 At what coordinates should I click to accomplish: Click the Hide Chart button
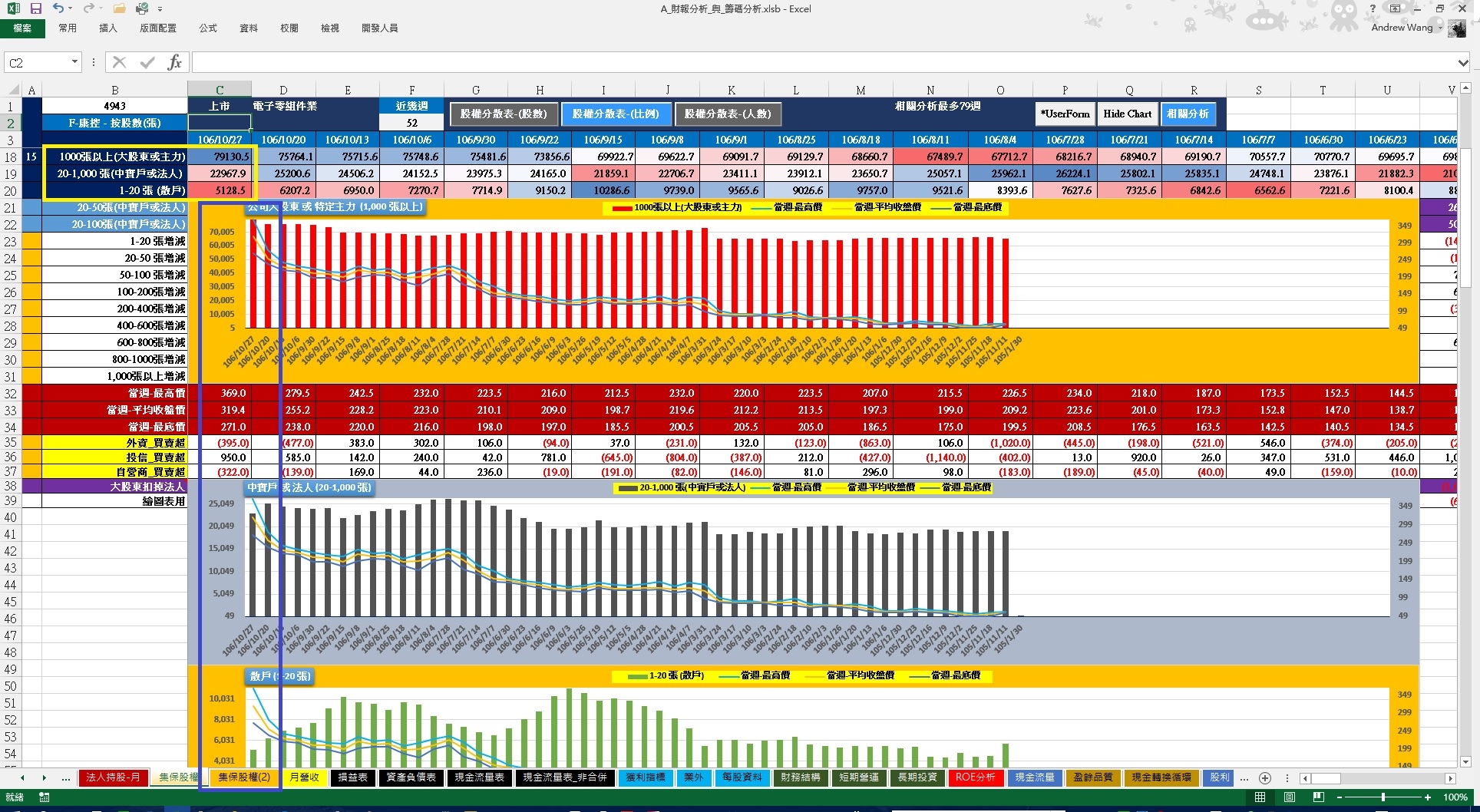[x=1128, y=114]
